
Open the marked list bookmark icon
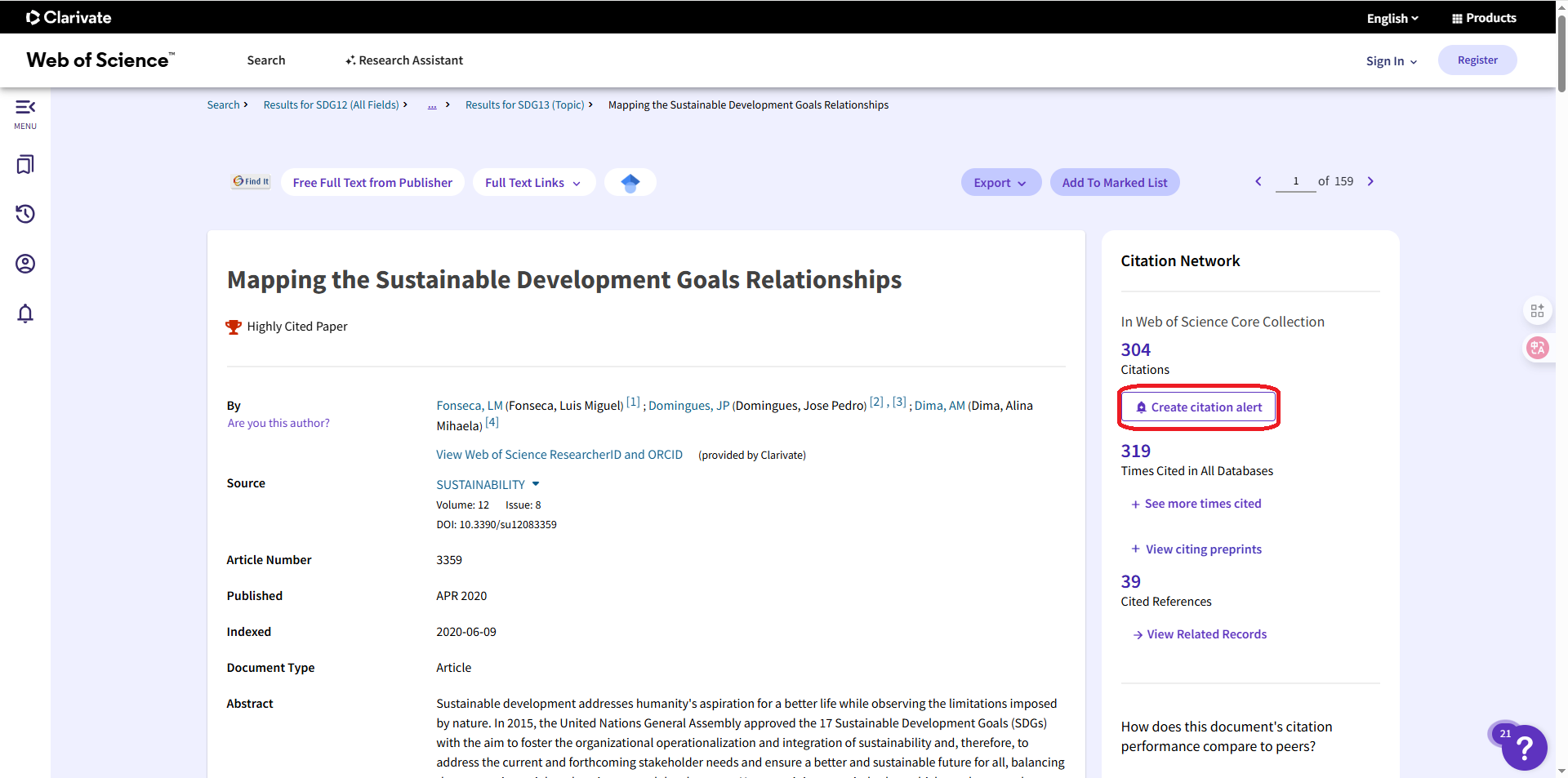coord(25,165)
